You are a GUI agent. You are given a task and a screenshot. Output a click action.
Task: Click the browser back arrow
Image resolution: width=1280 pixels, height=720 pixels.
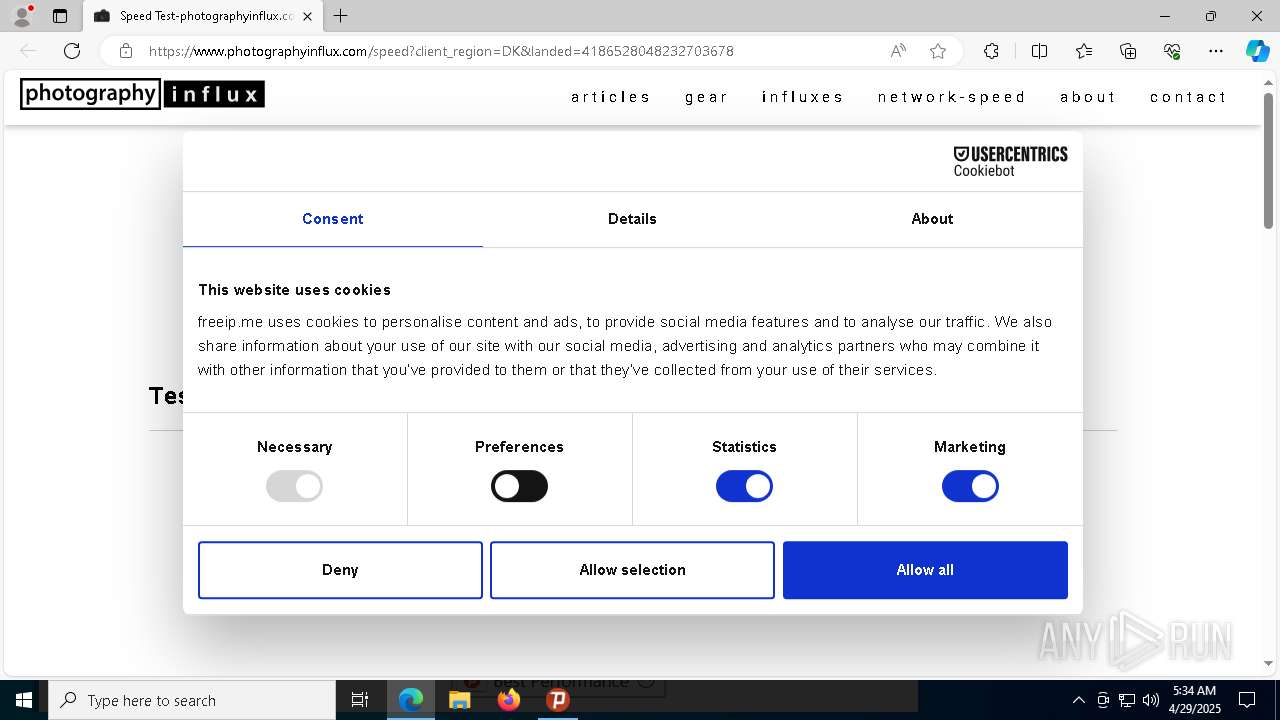click(28, 51)
